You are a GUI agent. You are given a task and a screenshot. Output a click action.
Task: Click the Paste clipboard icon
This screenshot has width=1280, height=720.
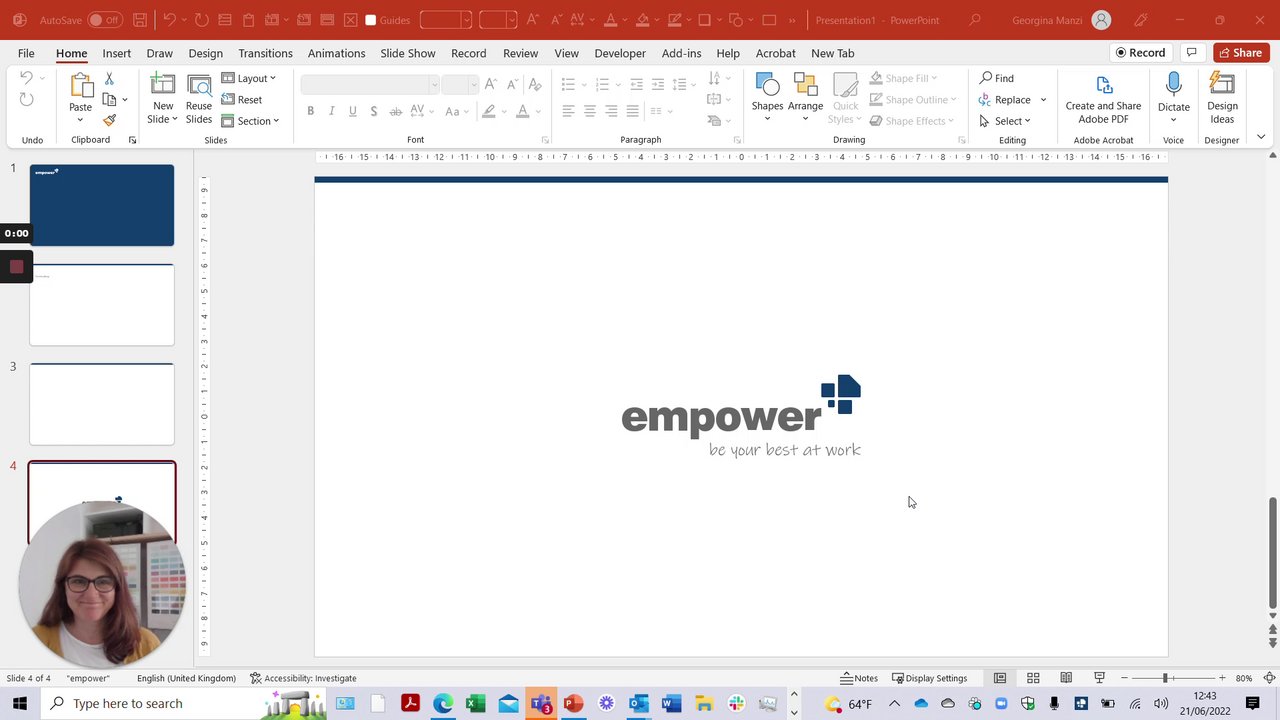[80, 88]
